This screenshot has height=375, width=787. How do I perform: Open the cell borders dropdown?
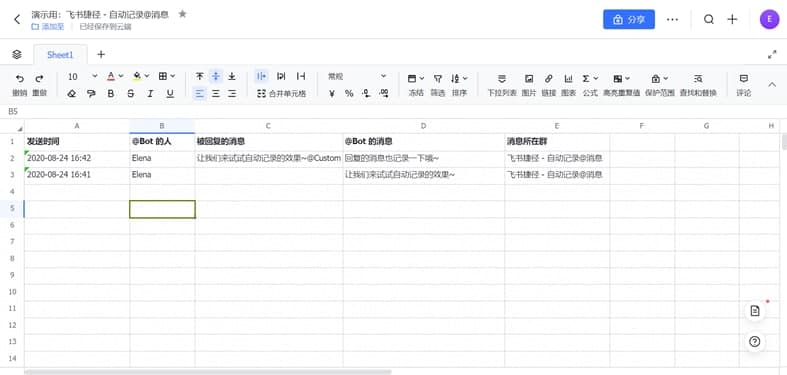pyautogui.click(x=167, y=76)
